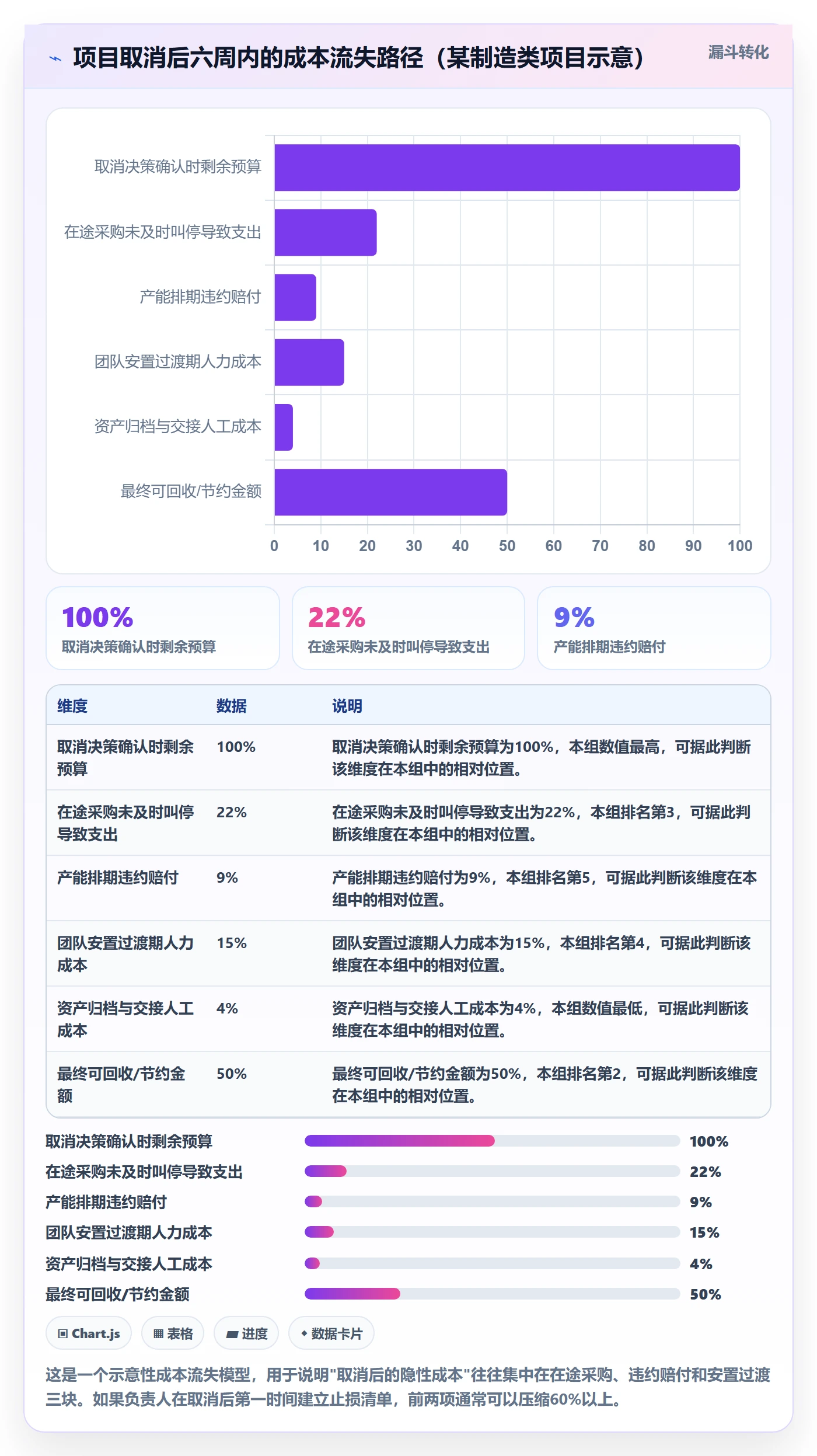Click the 资产归档与交接人工成本 chart bar

(x=284, y=427)
